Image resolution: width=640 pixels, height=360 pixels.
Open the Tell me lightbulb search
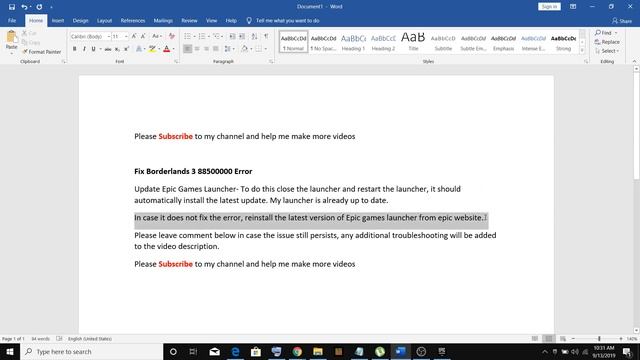click(249, 20)
